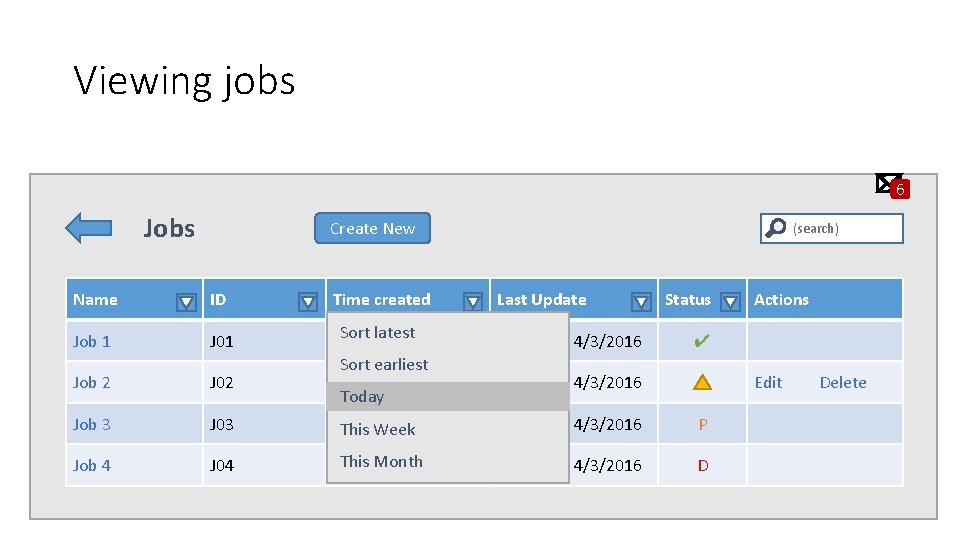Viewport: 960px width, 540px height.
Task: Click the yellow warning triangle for Job 2
Action: (703, 382)
